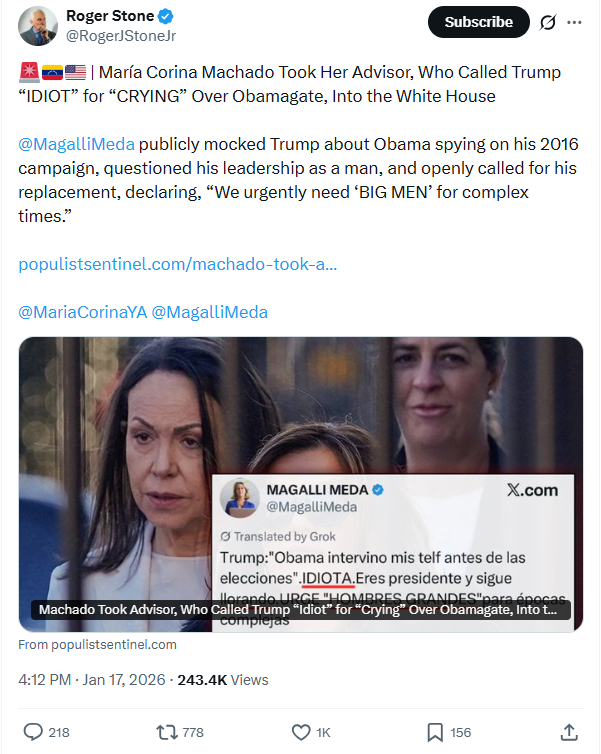Click the blue verified badge beside Roger Stone
This screenshot has width=601, height=754.
(x=166, y=16)
